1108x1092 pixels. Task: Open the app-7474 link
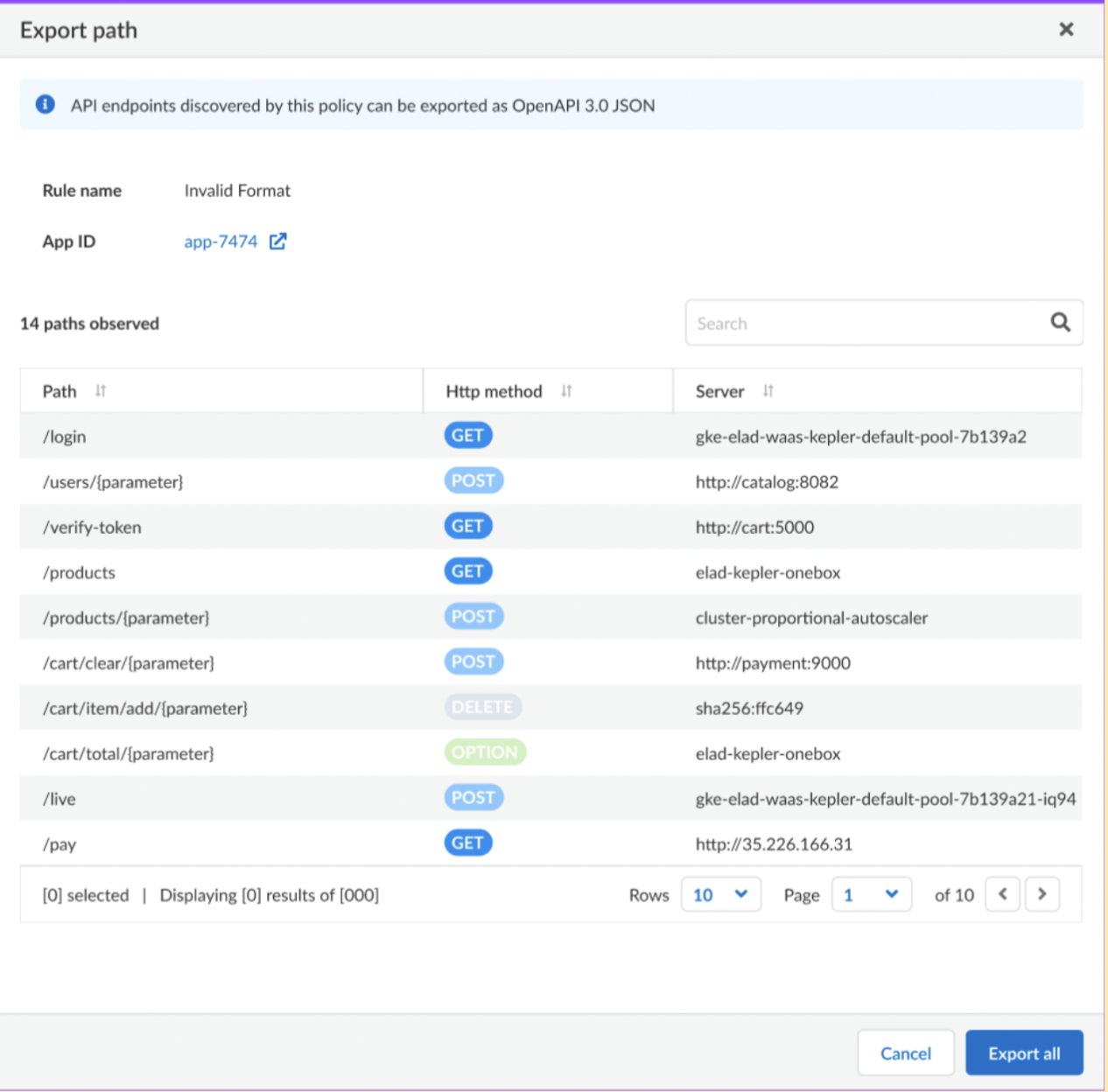pyautogui.click(x=221, y=241)
